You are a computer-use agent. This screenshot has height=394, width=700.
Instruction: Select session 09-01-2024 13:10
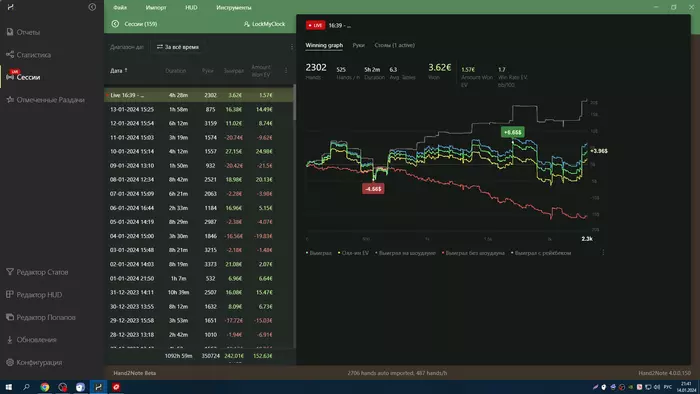(199, 166)
